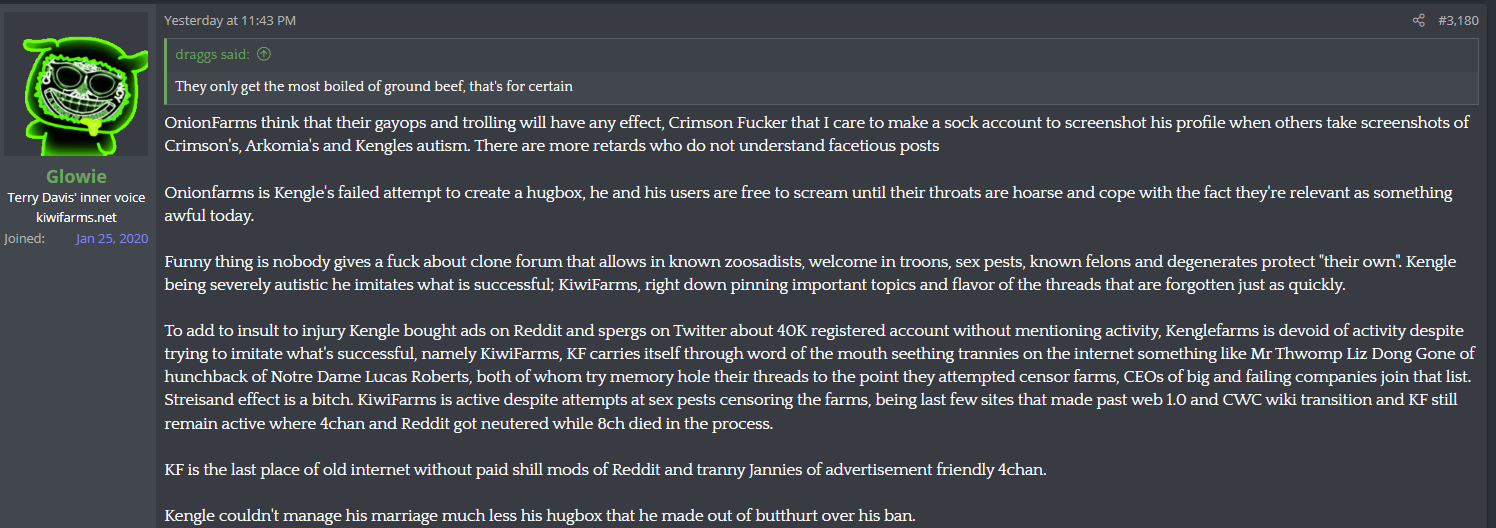Click the share icon on the post
This screenshot has height=528, width=1496.
[1418, 20]
